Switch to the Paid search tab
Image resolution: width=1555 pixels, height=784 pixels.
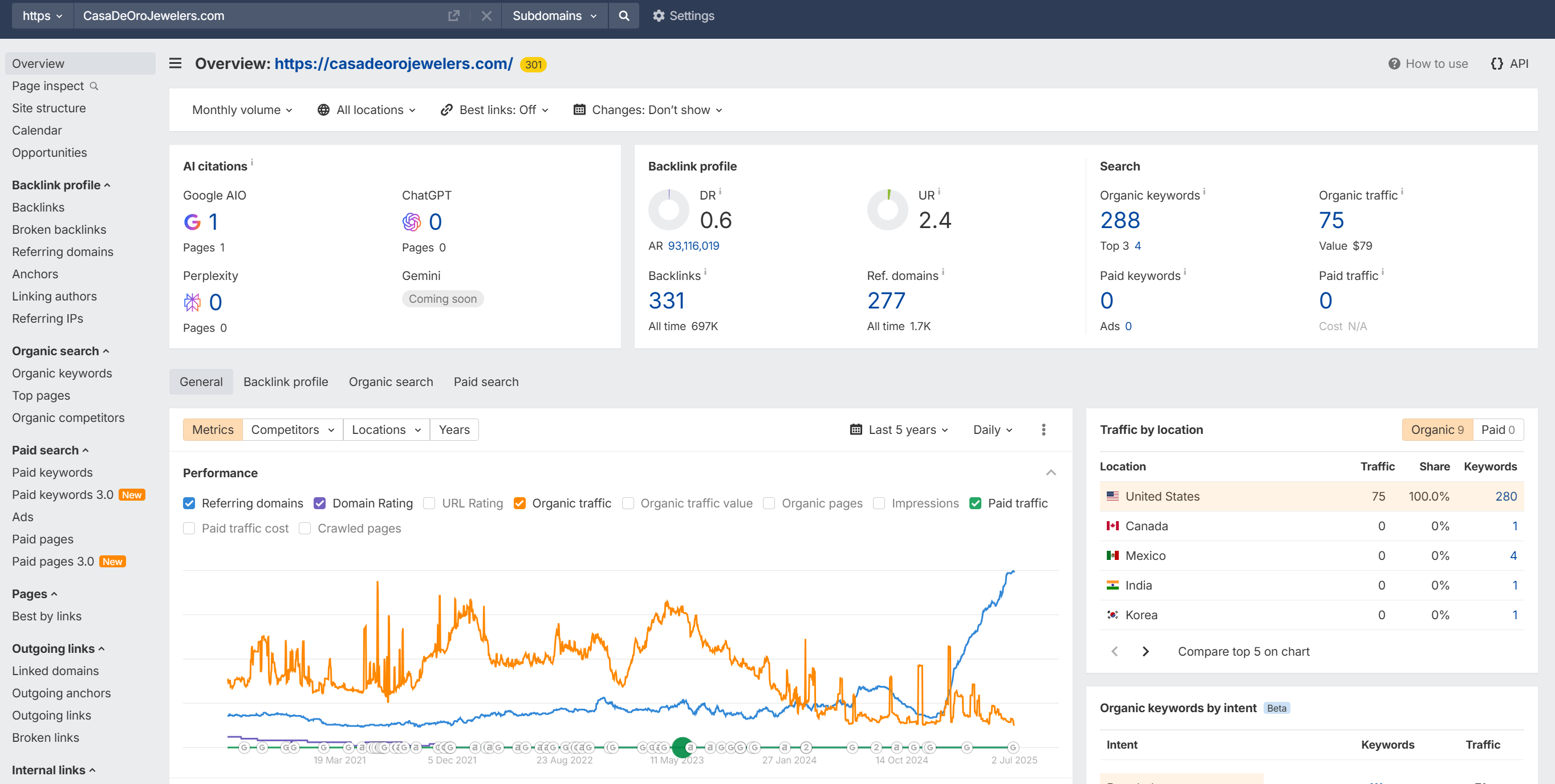click(486, 382)
